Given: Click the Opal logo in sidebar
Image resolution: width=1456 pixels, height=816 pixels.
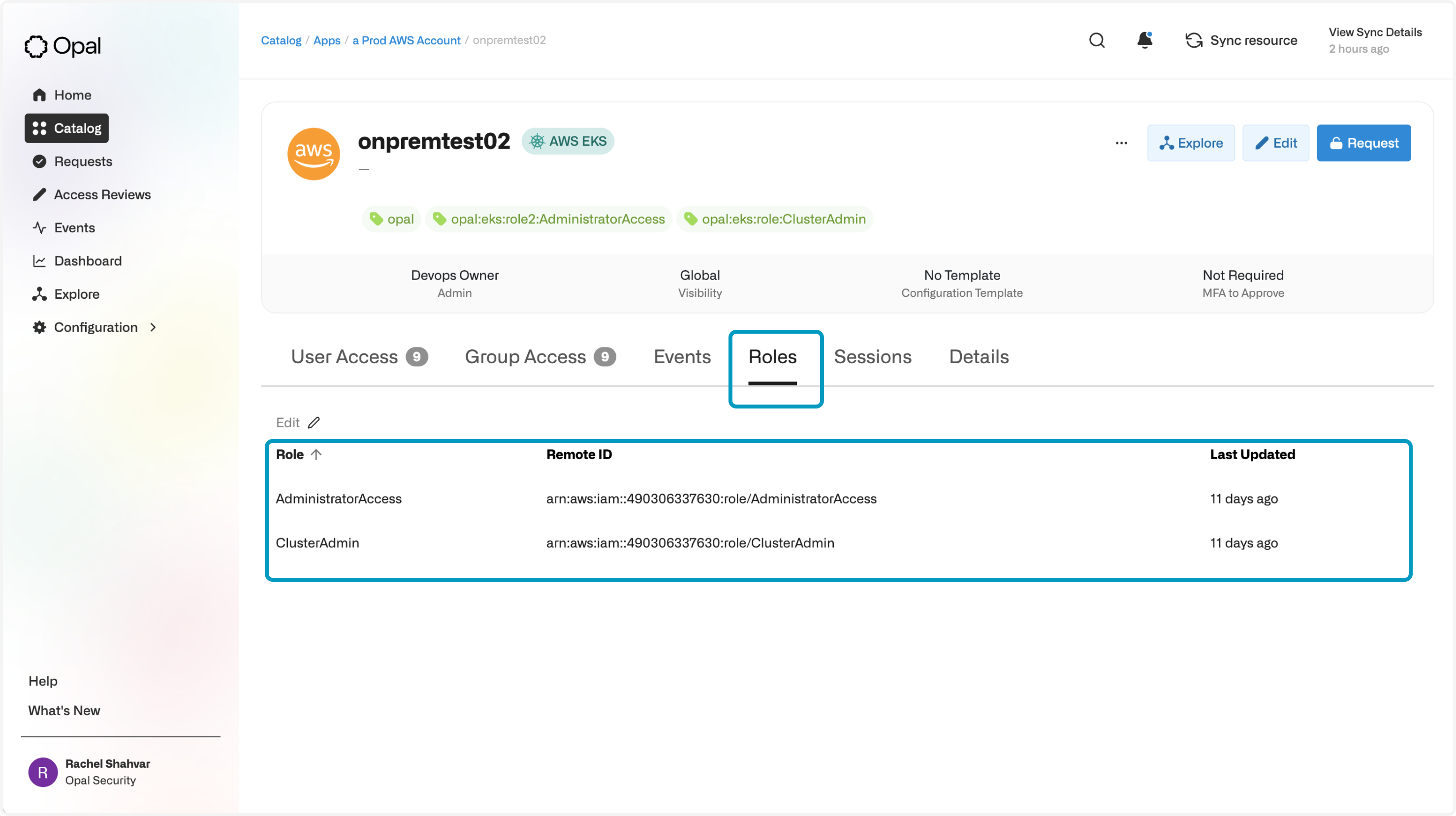Looking at the screenshot, I should point(63,46).
